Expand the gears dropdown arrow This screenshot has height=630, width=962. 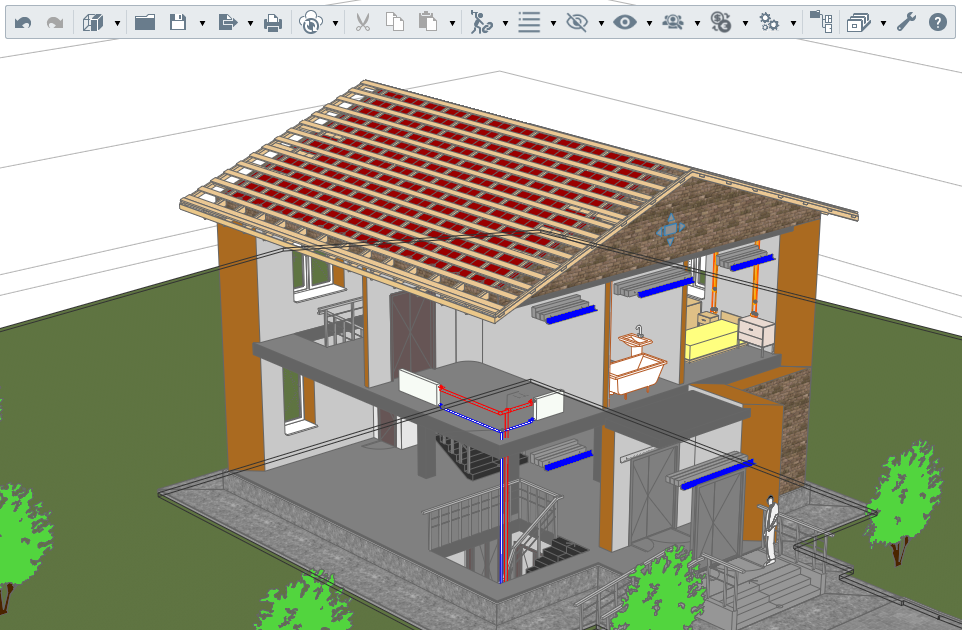tap(793, 24)
